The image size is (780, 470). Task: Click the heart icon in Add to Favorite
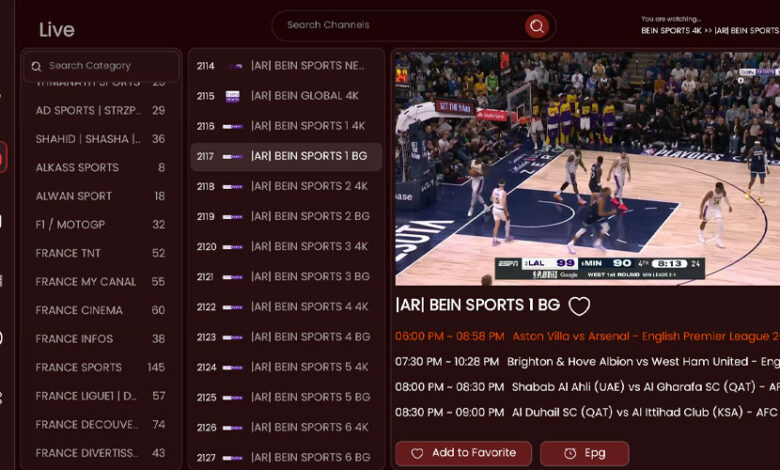click(x=417, y=453)
